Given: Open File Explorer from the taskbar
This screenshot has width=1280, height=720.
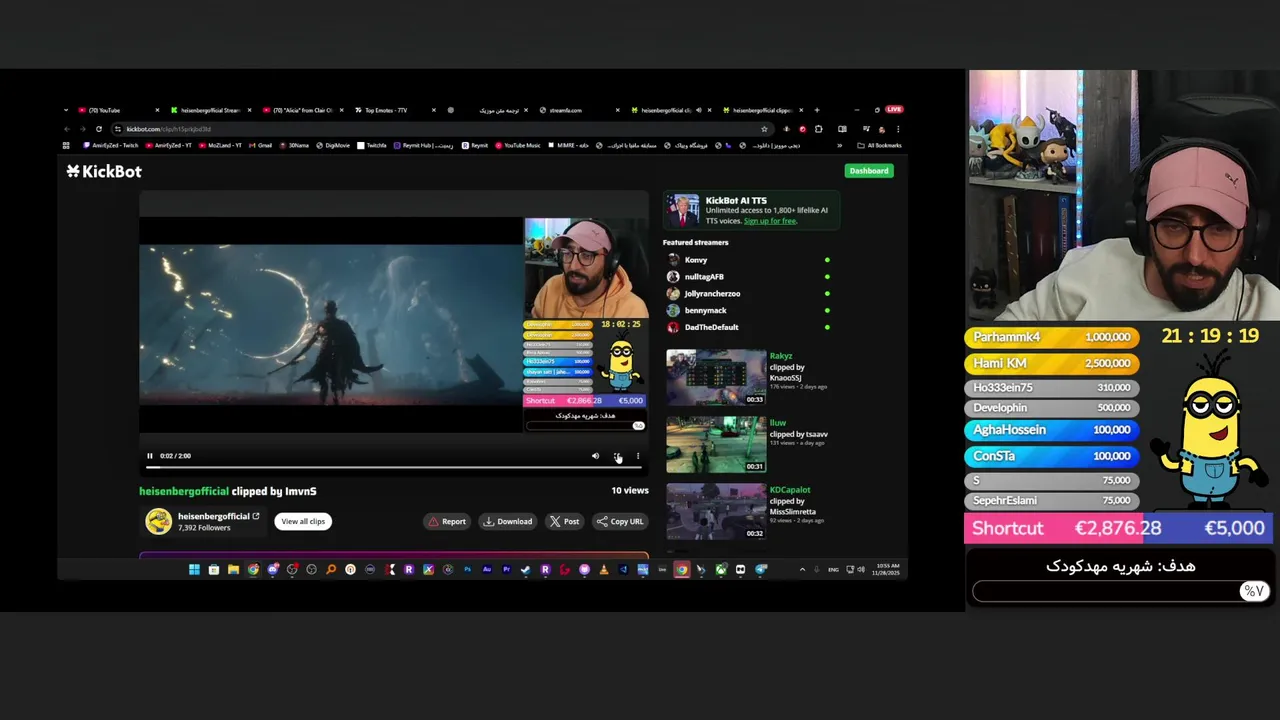Looking at the screenshot, I should pos(233,570).
